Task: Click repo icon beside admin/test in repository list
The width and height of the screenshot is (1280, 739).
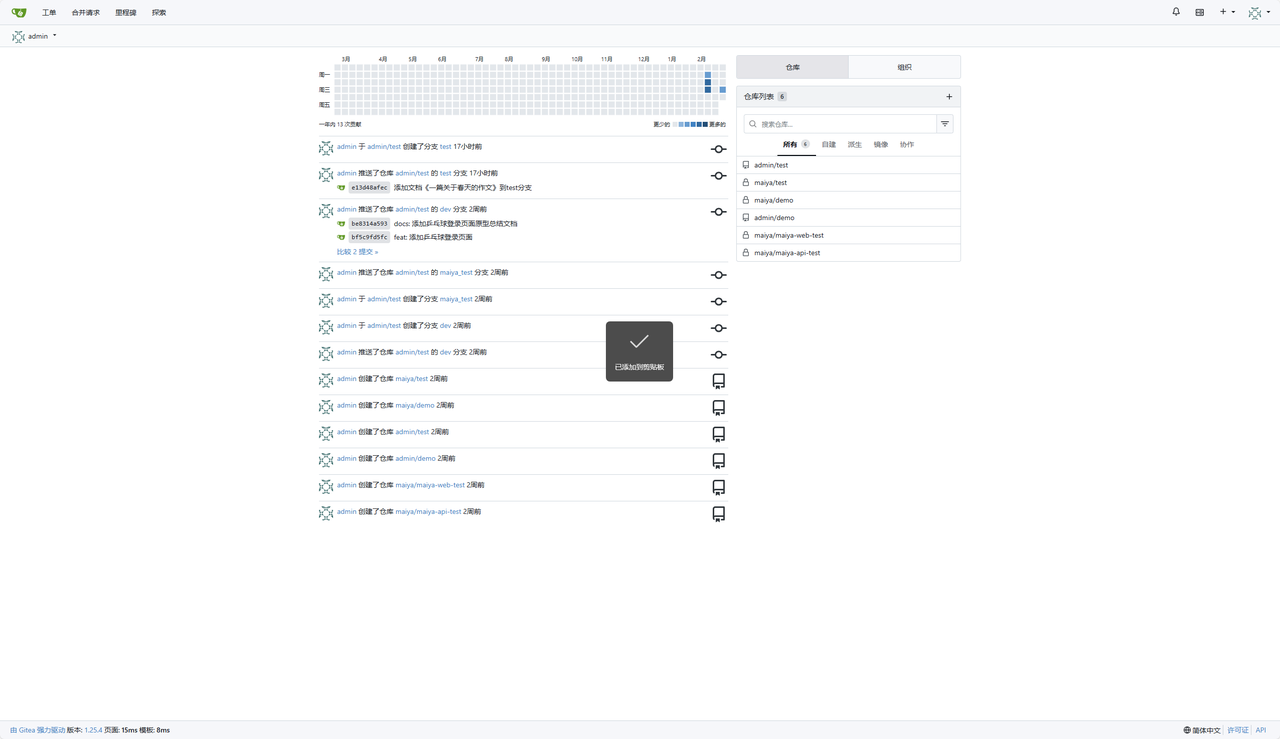Action: 746,165
